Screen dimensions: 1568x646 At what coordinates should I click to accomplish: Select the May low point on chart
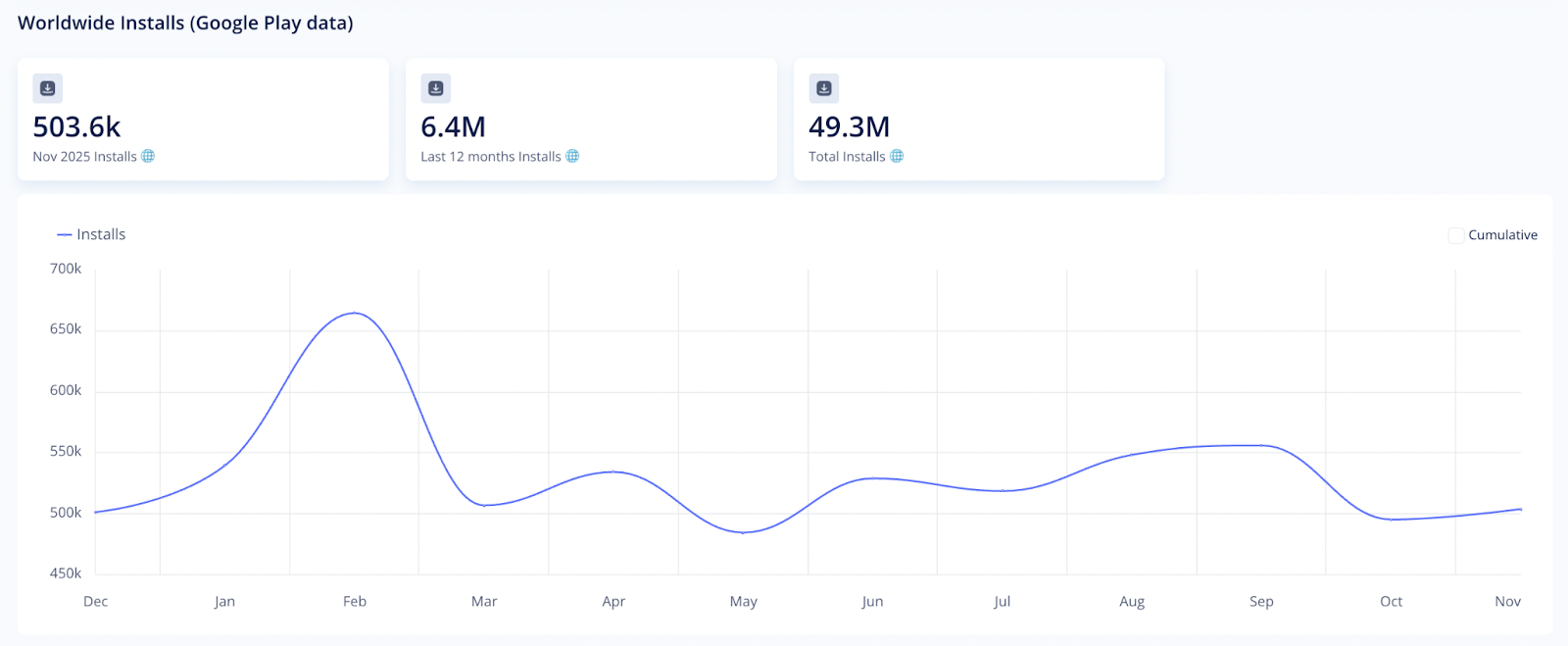tap(744, 532)
